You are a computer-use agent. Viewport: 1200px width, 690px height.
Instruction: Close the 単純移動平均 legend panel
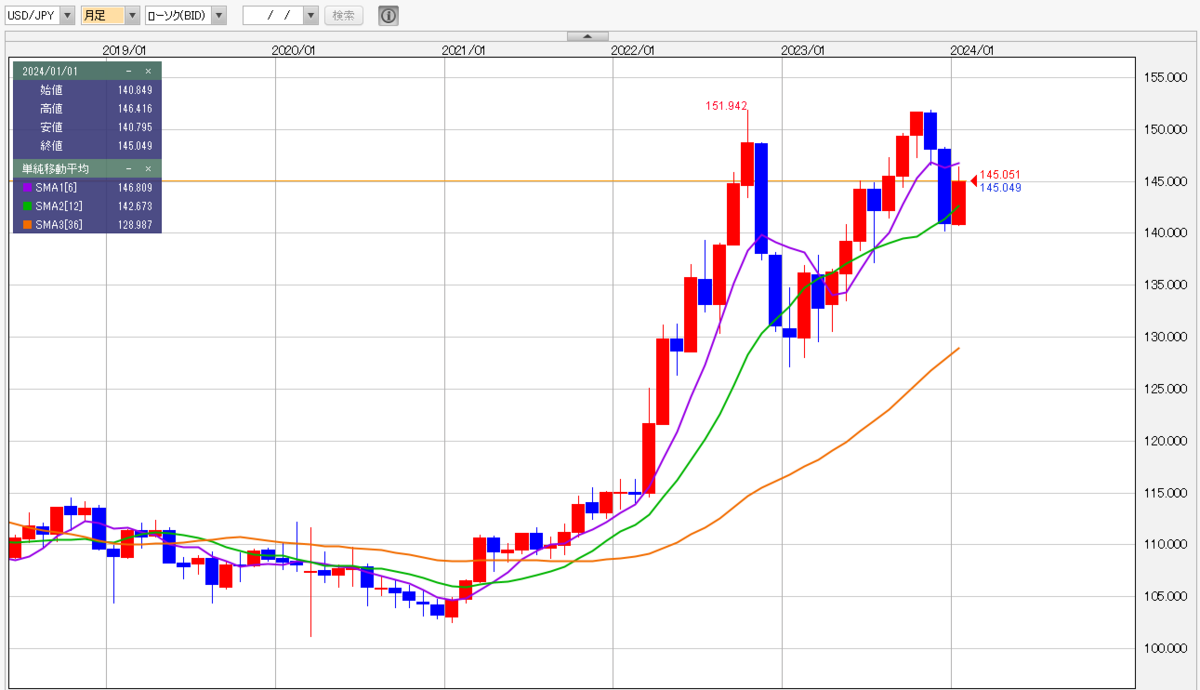148,168
